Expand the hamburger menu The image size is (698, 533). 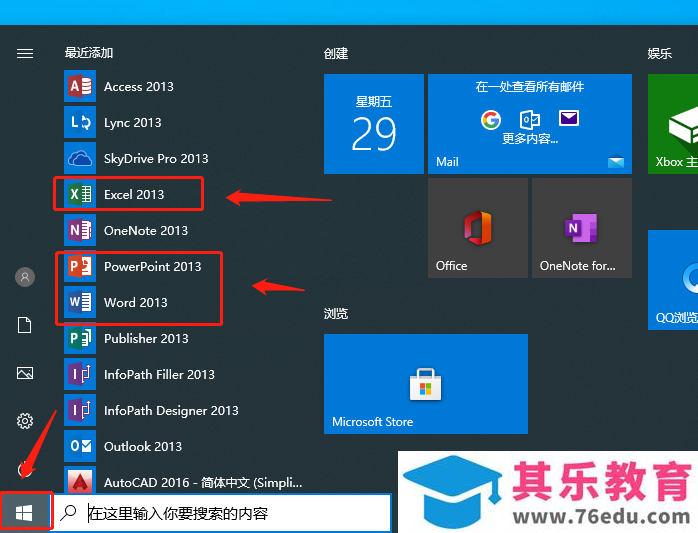coord(25,53)
